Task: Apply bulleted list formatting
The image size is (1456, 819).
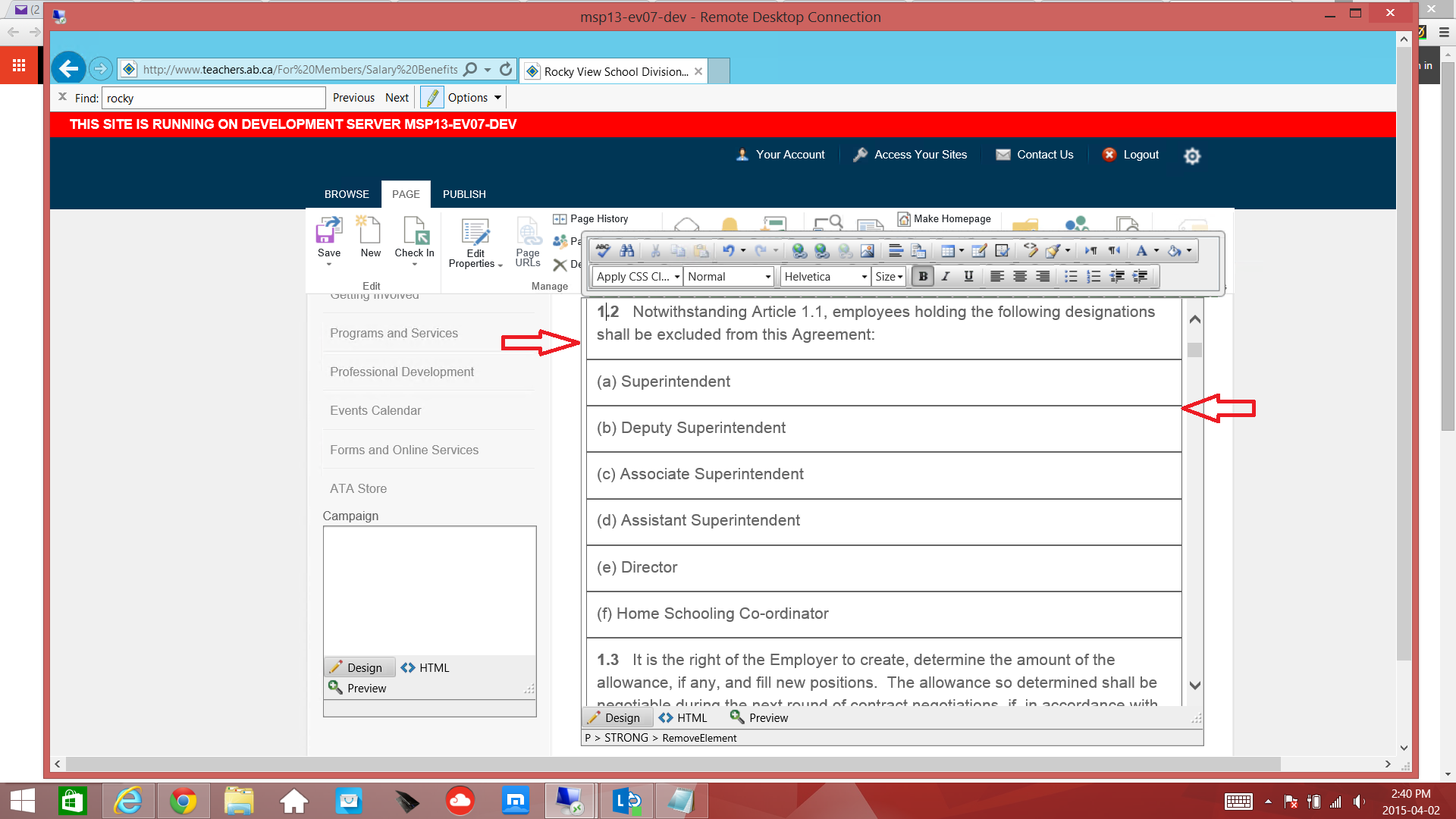Action: pos(1071,277)
